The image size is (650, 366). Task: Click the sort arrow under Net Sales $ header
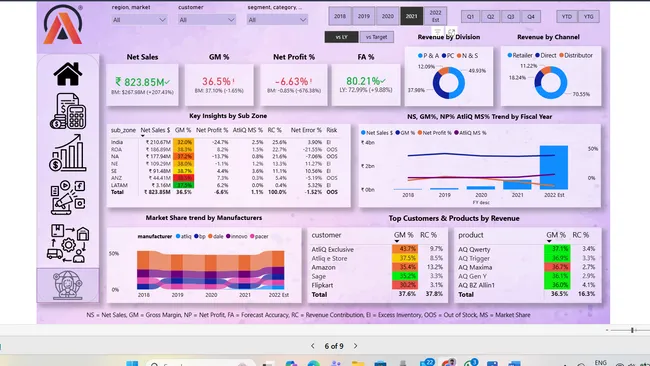point(143,136)
